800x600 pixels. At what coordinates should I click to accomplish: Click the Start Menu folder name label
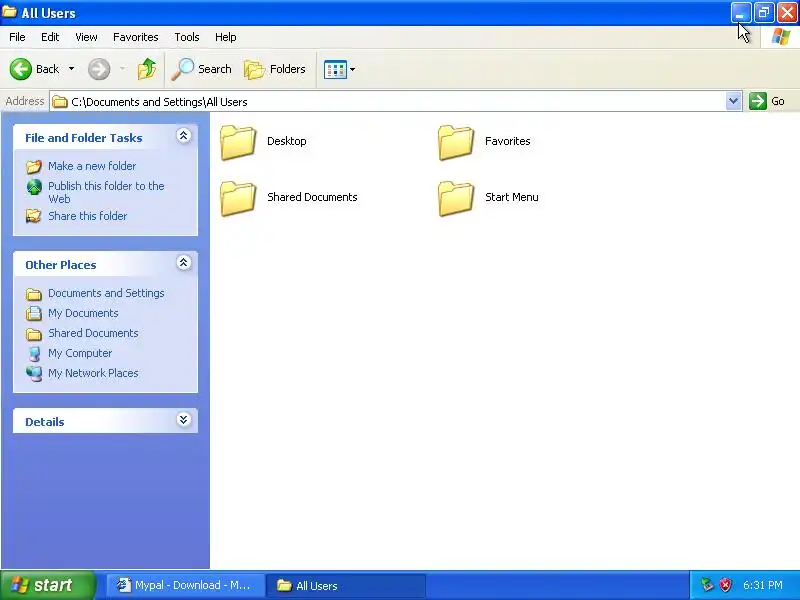(x=512, y=197)
